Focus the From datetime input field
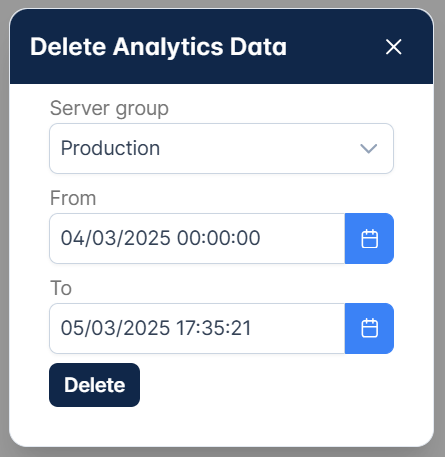 tap(197, 238)
